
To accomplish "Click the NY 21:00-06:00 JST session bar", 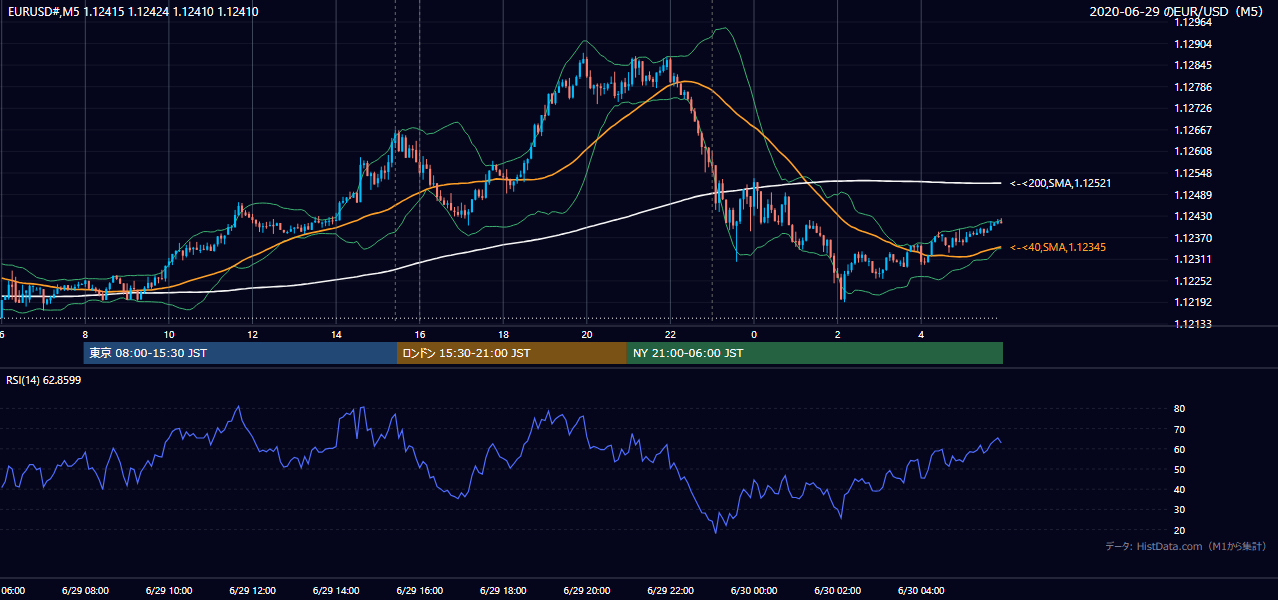I will [x=815, y=353].
